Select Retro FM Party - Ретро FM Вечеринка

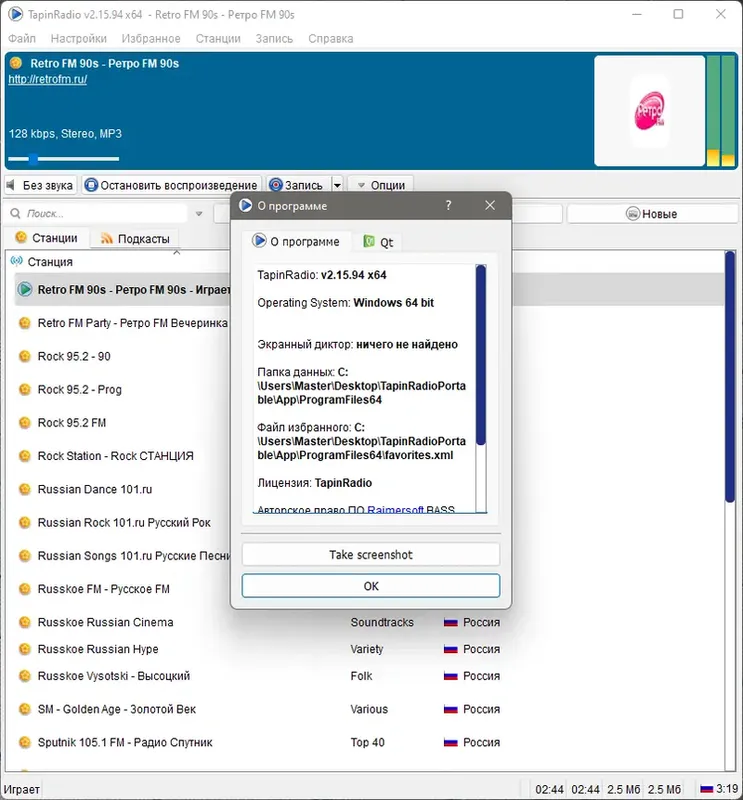[133, 323]
